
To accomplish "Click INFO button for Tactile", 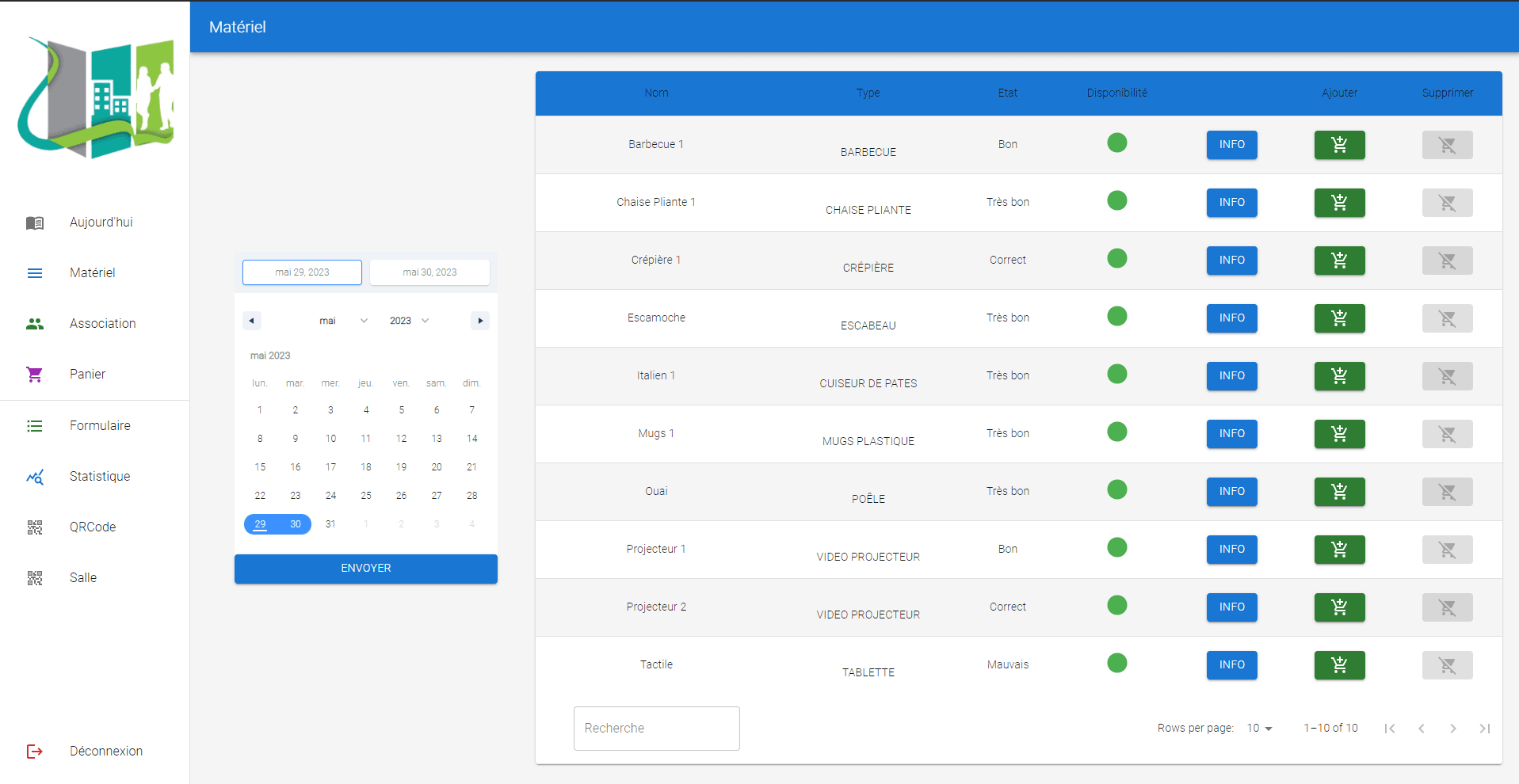I will click(x=1231, y=665).
